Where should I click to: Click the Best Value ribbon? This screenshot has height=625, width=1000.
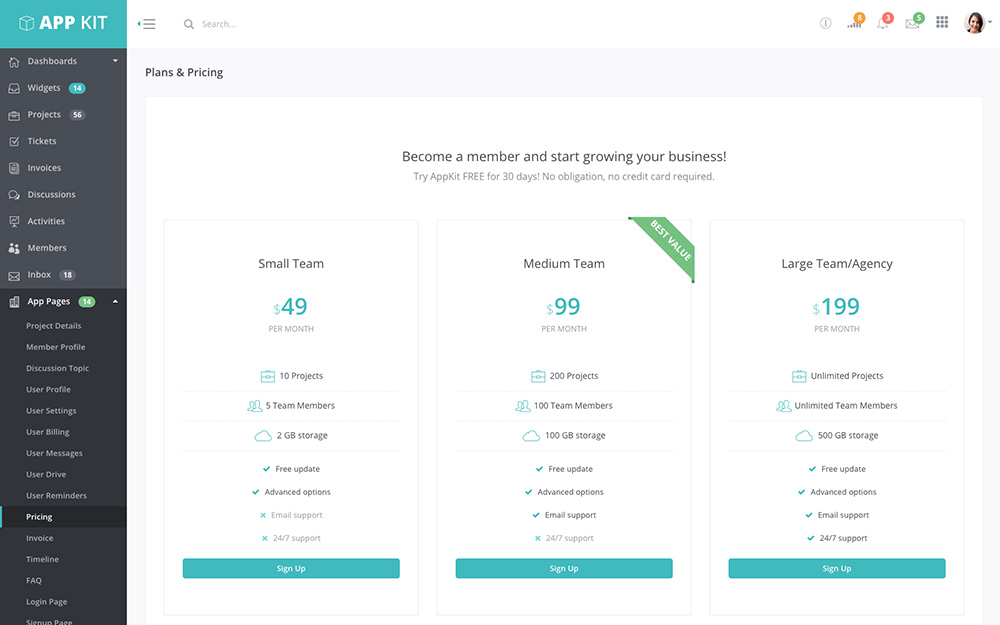pos(666,246)
